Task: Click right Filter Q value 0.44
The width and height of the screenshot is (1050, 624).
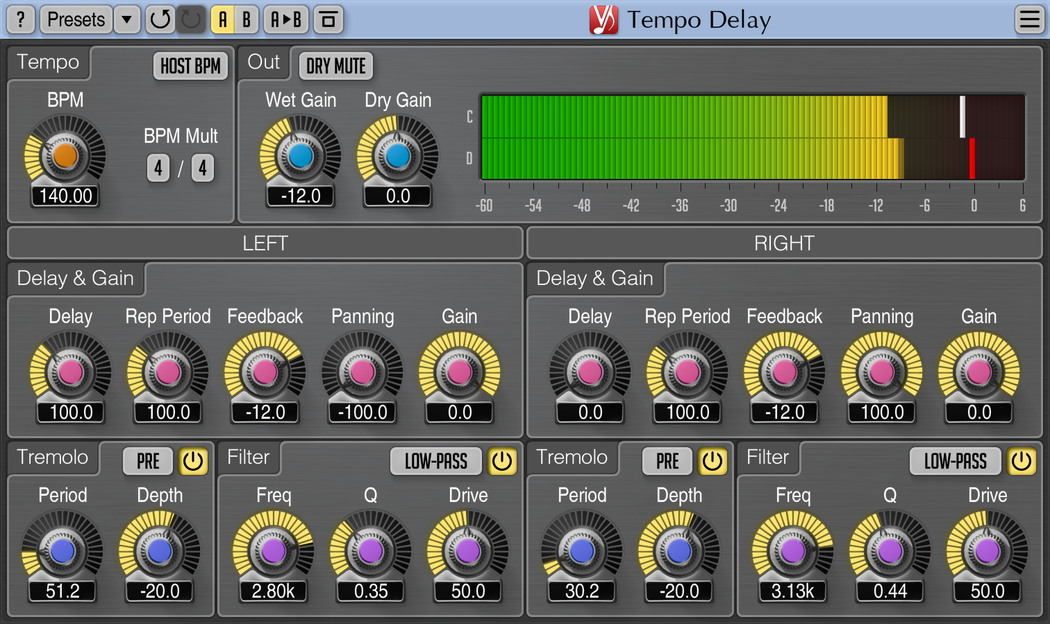Action: point(890,591)
